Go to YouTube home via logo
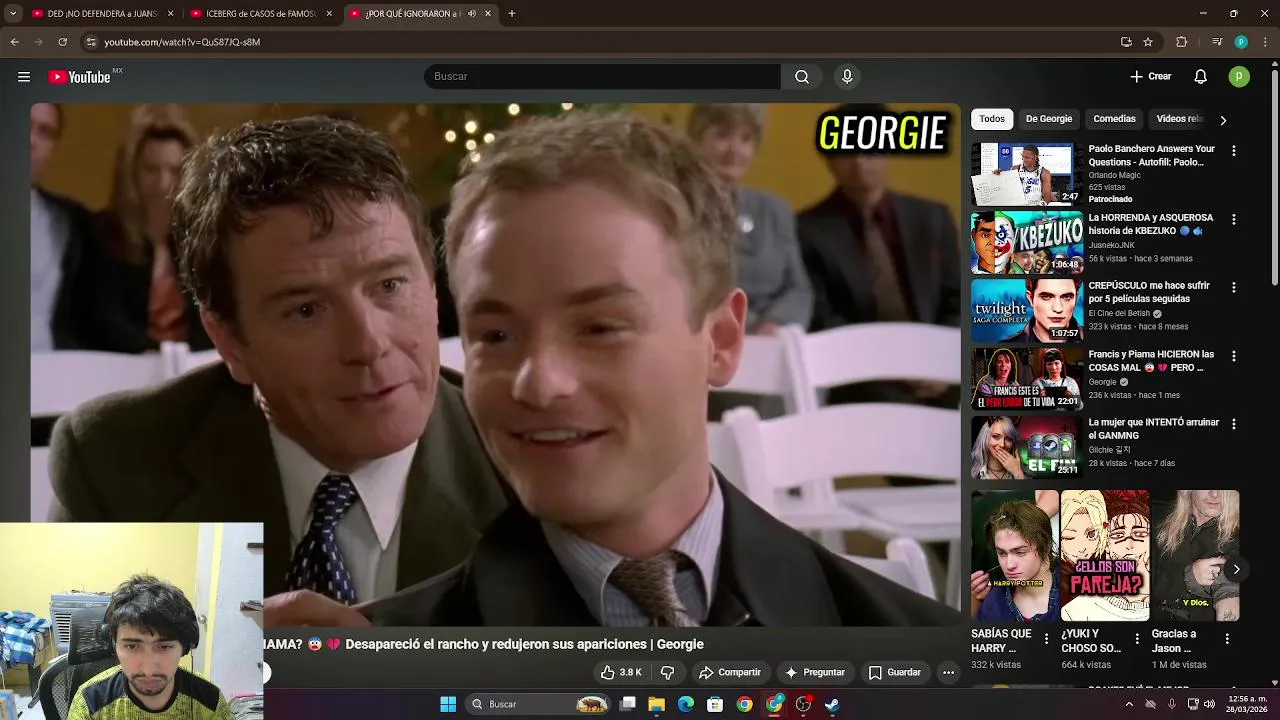This screenshot has width=1280, height=720. 79,77
